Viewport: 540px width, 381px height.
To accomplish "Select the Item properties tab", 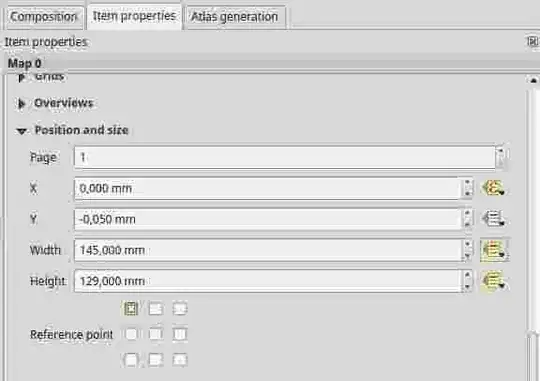I will pyautogui.click(x=134, y=16).
